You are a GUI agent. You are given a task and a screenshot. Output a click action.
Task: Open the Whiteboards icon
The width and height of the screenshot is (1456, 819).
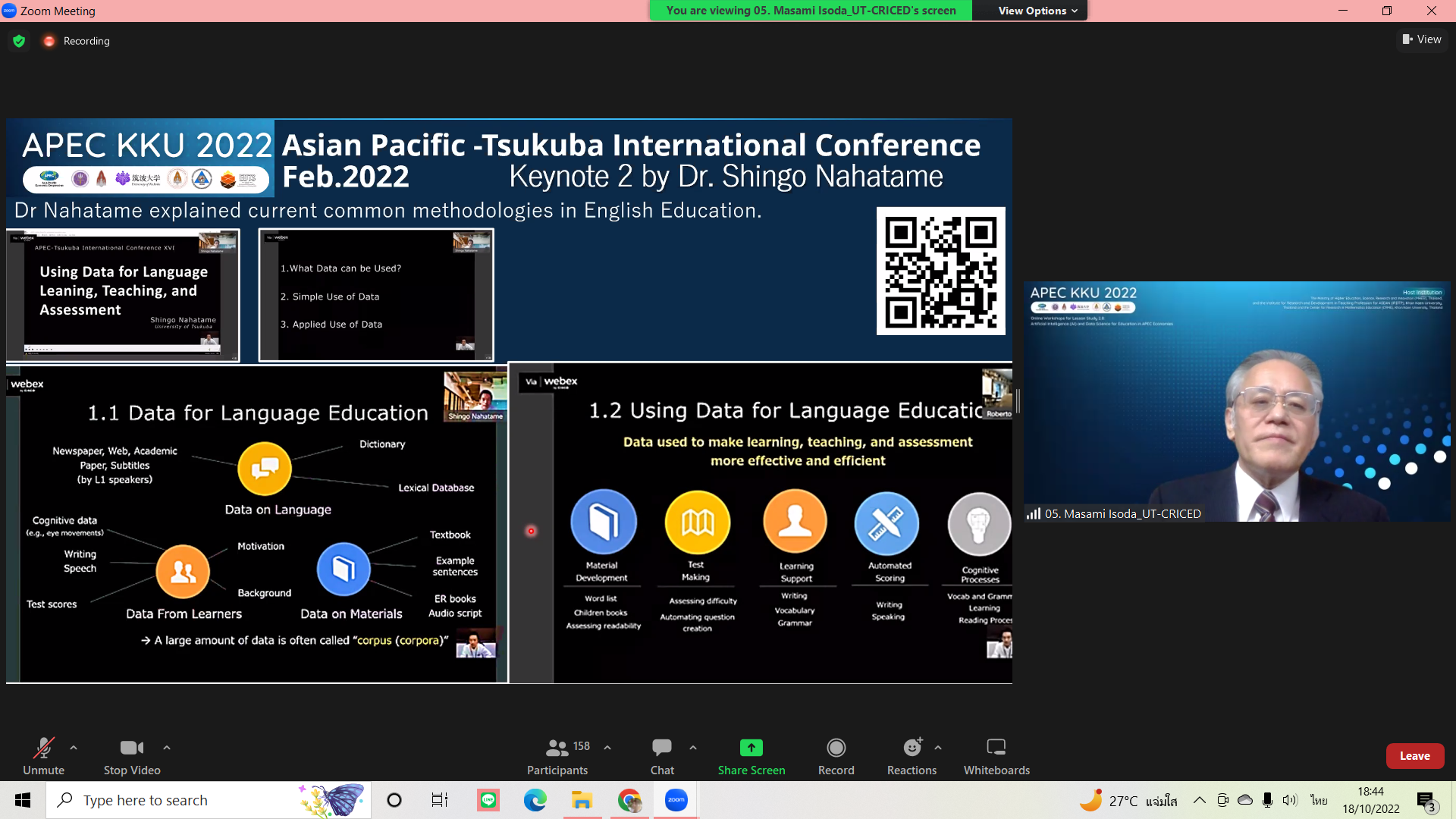[996, 748]
